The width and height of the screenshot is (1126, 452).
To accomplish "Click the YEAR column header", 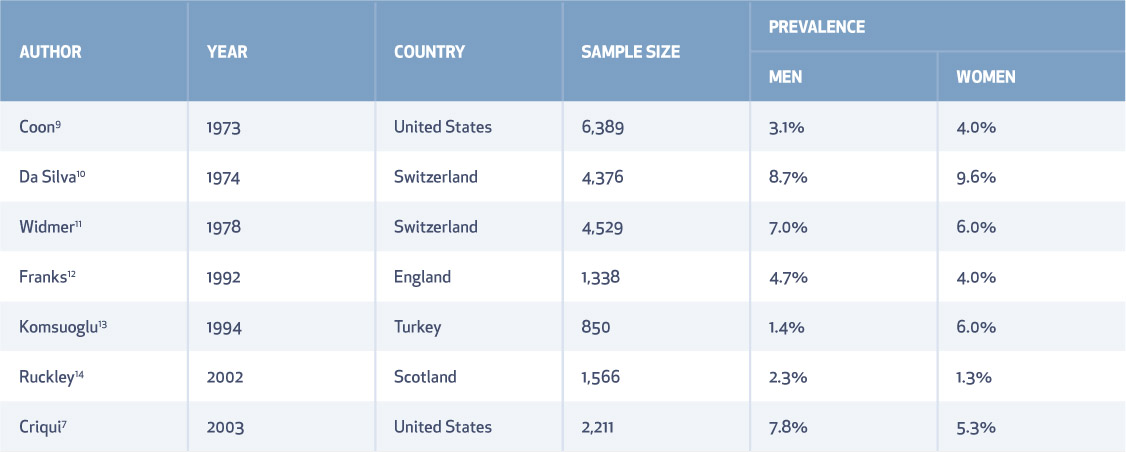I will (x=227, y=52).
